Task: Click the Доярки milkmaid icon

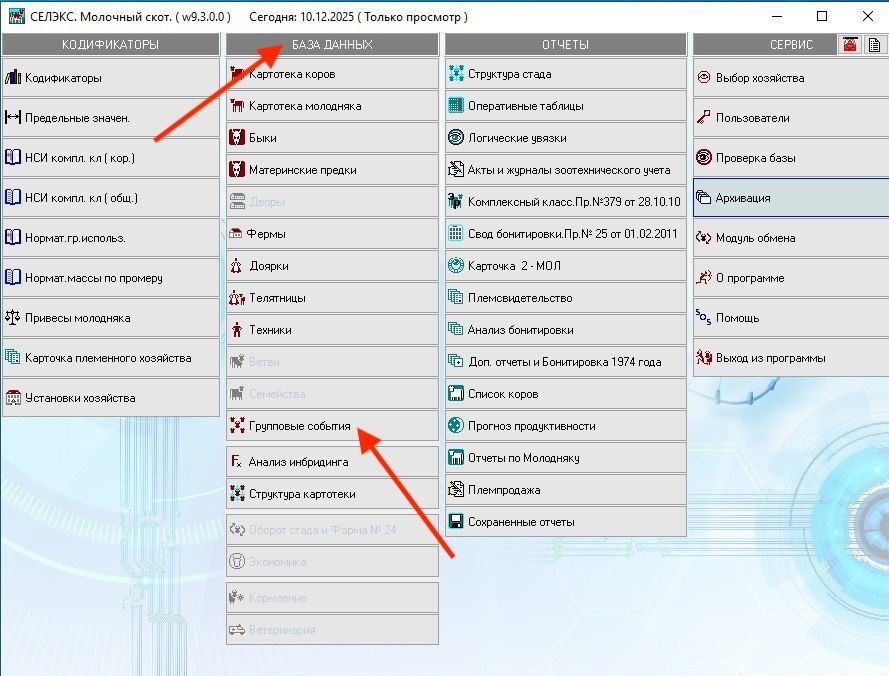Action: [x=236, y=265]
